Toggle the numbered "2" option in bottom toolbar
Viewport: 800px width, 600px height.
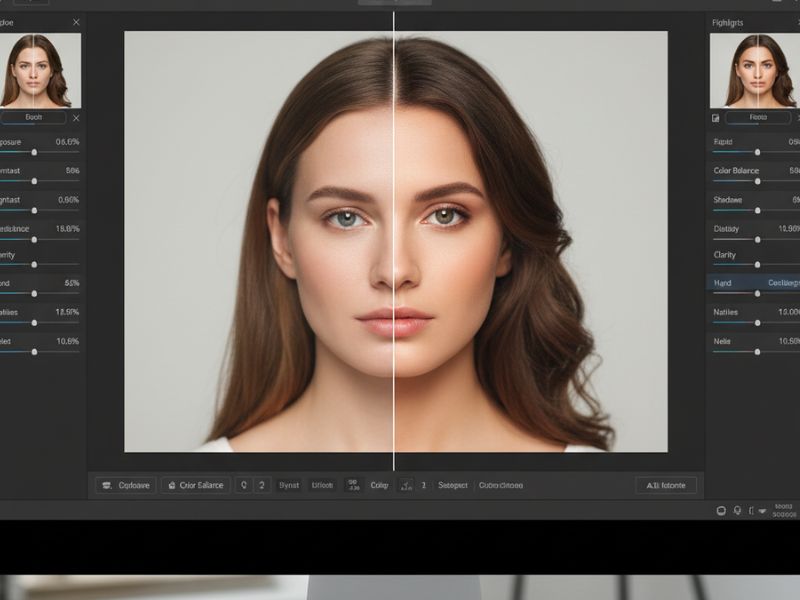pos(262,485)
